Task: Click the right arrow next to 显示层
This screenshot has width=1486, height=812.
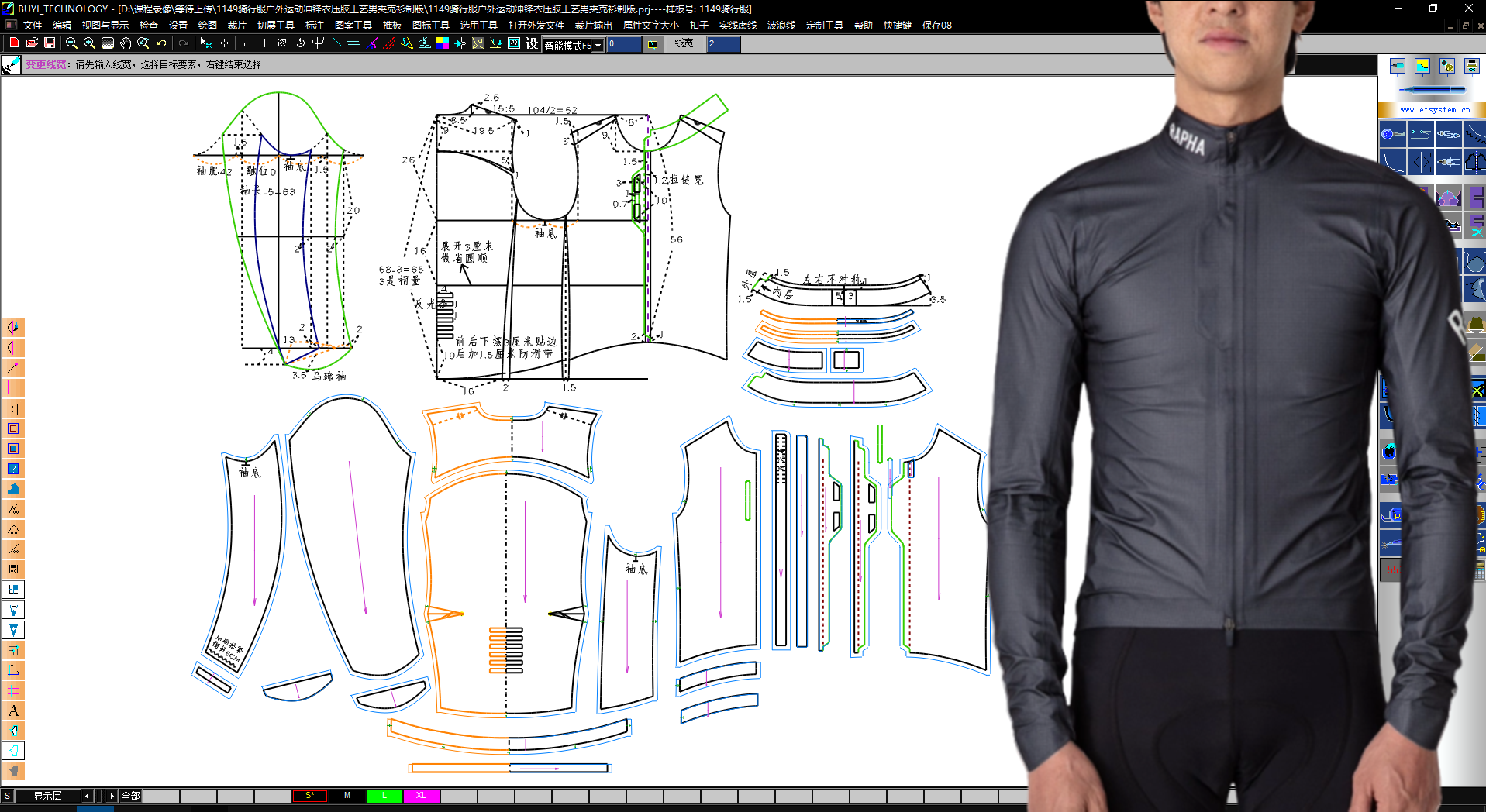Action: click(112, 796)
